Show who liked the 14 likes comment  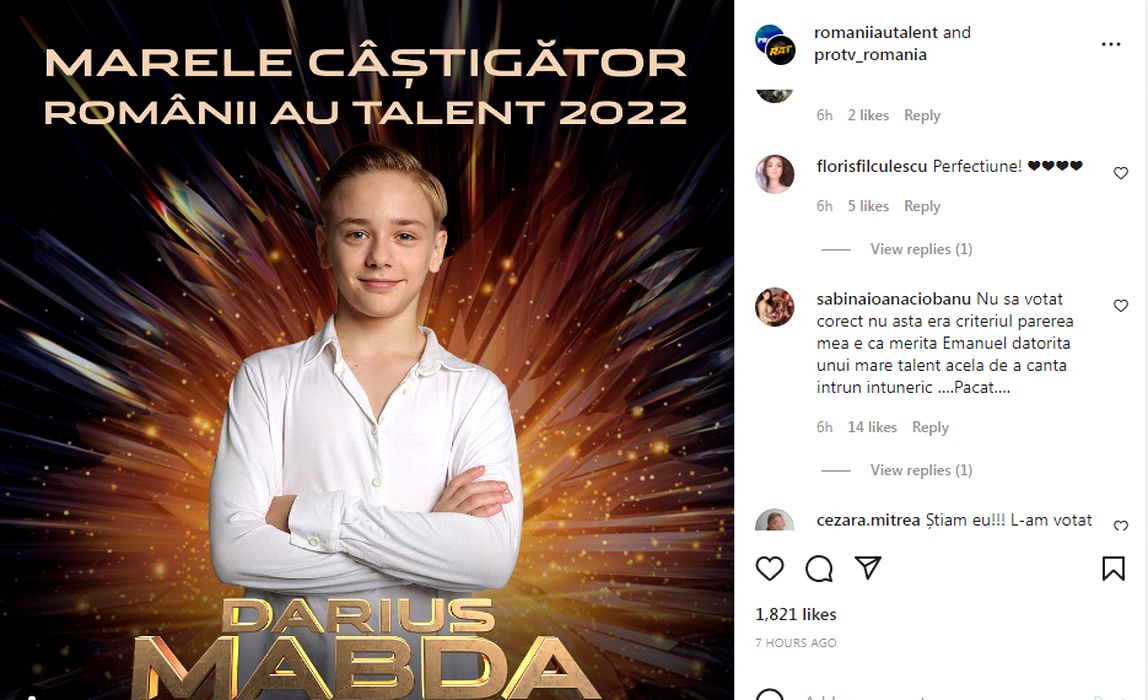[x=872, y=427]
